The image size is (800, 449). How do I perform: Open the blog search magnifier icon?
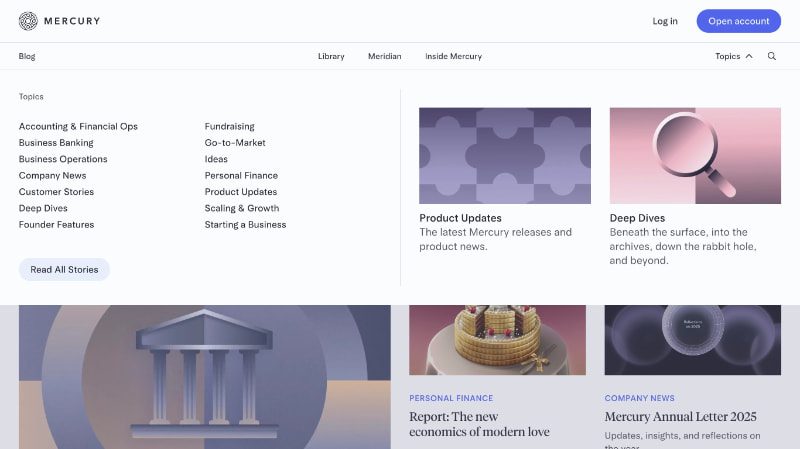(x=772, y=56)
